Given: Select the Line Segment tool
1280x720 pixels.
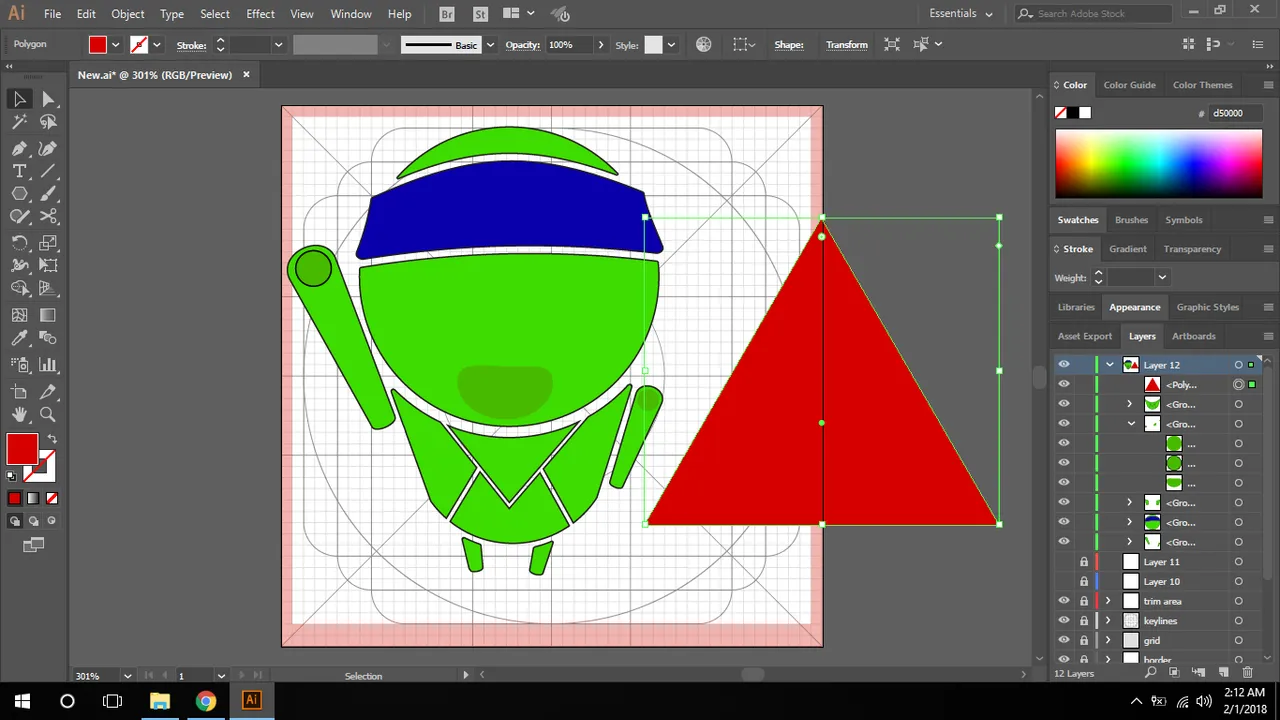Looking at the screenshot, I should 48,171.
